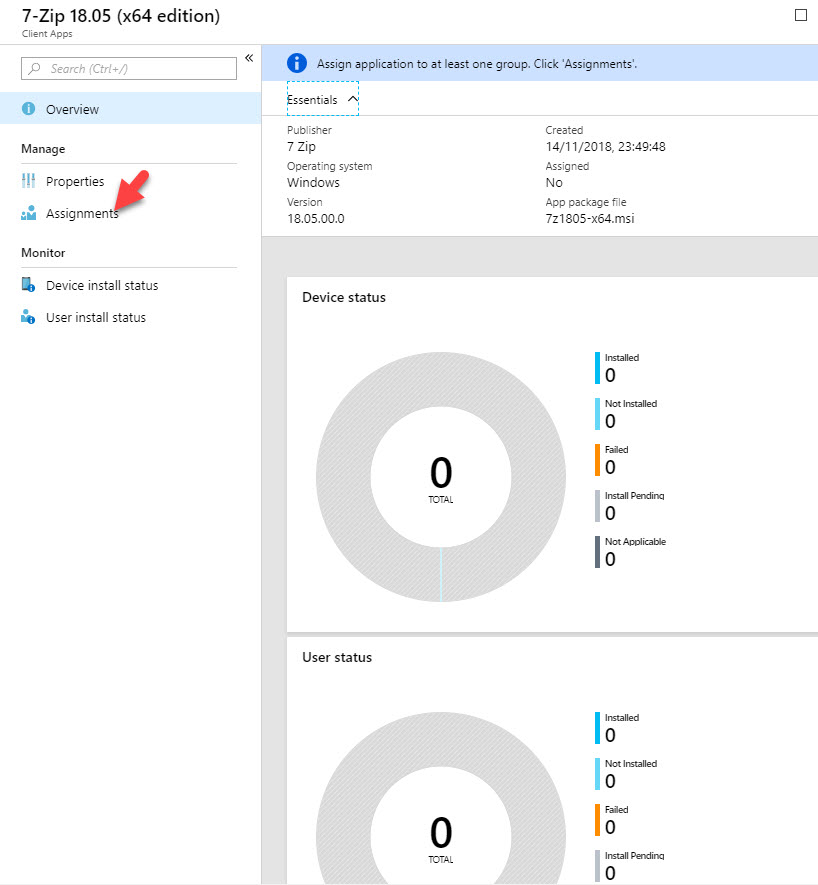This screenshot has height=885, width=818.
Task: Open Properties under Manage
Action: click(75, 181)
